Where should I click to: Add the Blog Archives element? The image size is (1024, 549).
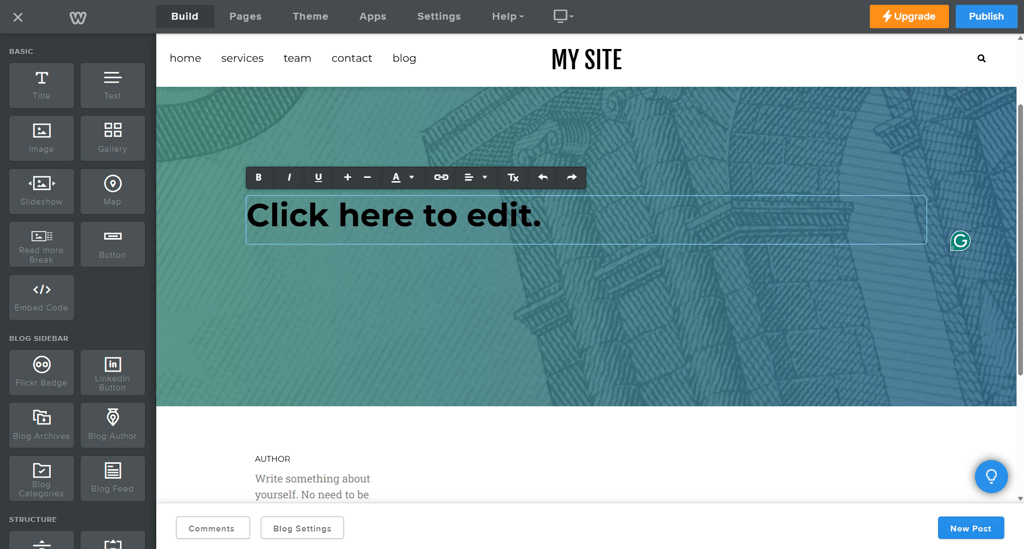pos(41,426)
